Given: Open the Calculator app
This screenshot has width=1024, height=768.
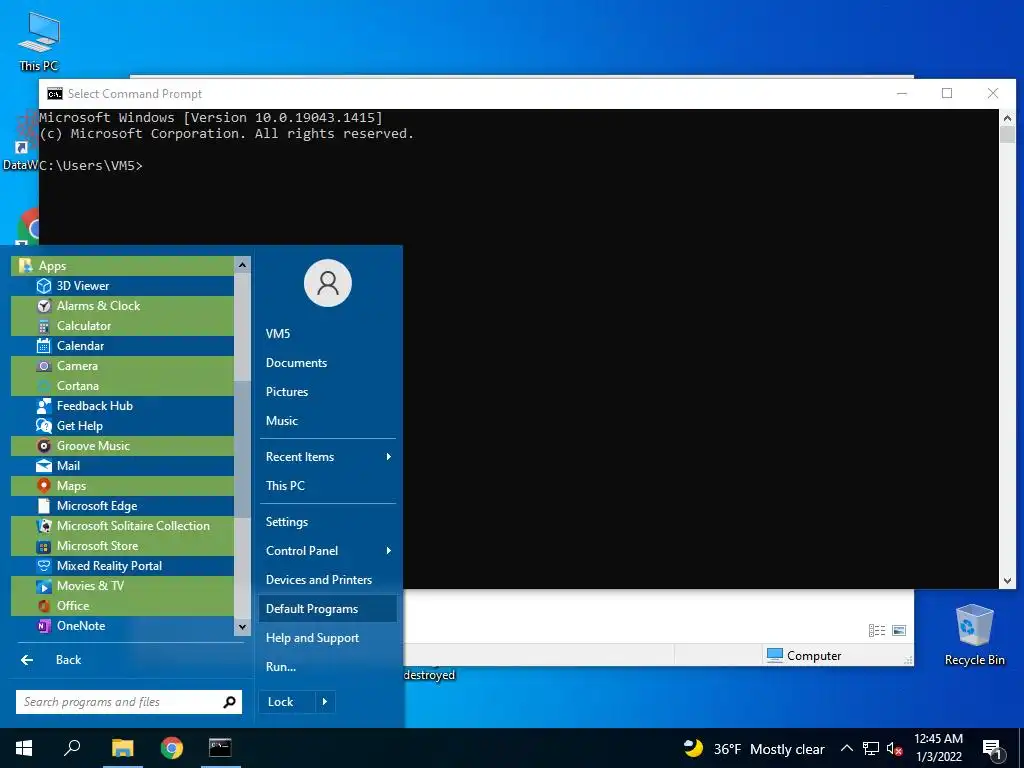Looking at the screenshot, I should coord(122,326).
